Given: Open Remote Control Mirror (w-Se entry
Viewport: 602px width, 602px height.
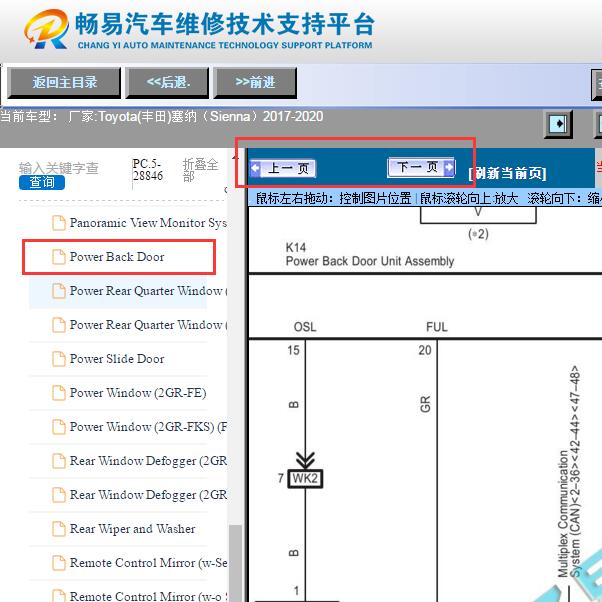Looking at the screenshot, I should coord(148,562).
